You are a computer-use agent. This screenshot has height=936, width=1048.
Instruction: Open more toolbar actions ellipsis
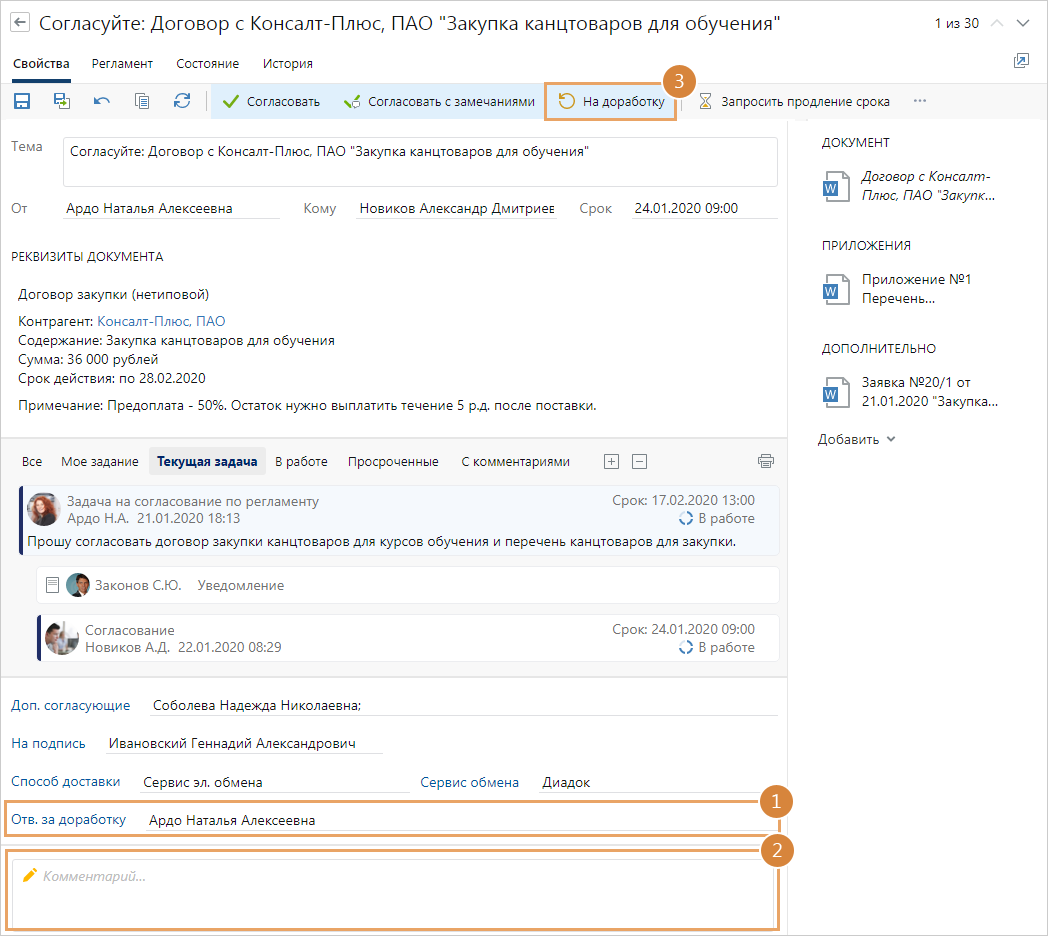920,101
